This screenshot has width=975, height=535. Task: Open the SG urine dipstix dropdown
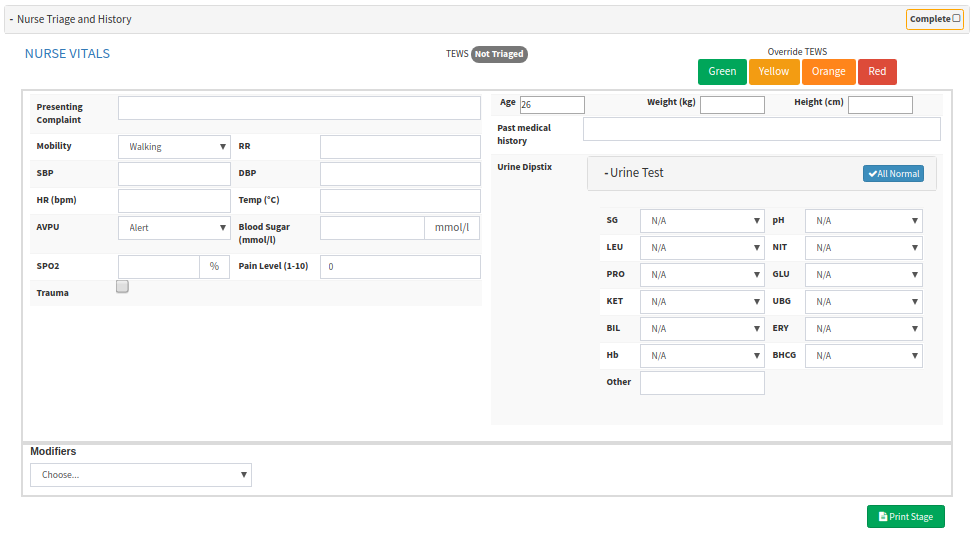click(702, 221)
